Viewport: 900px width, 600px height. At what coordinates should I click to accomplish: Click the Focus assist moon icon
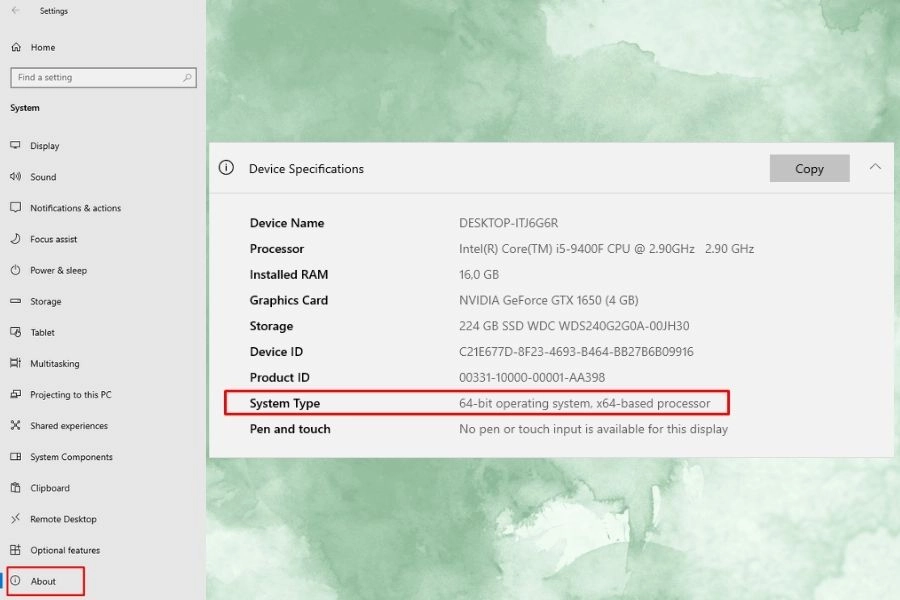point(15,238)
